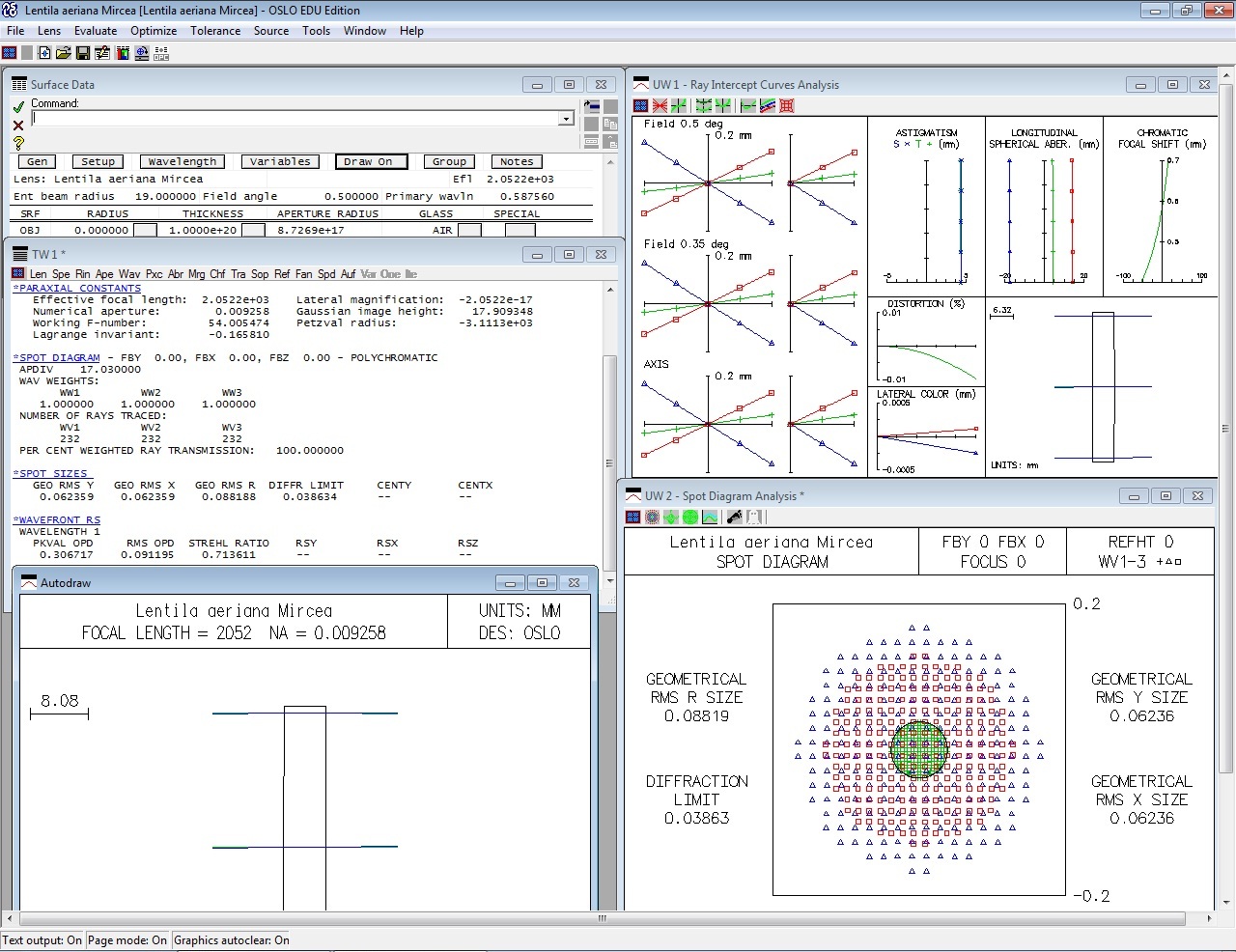1236x952 pixels.
Task: Open help with the yellow question mark
Action: (18, 143)
